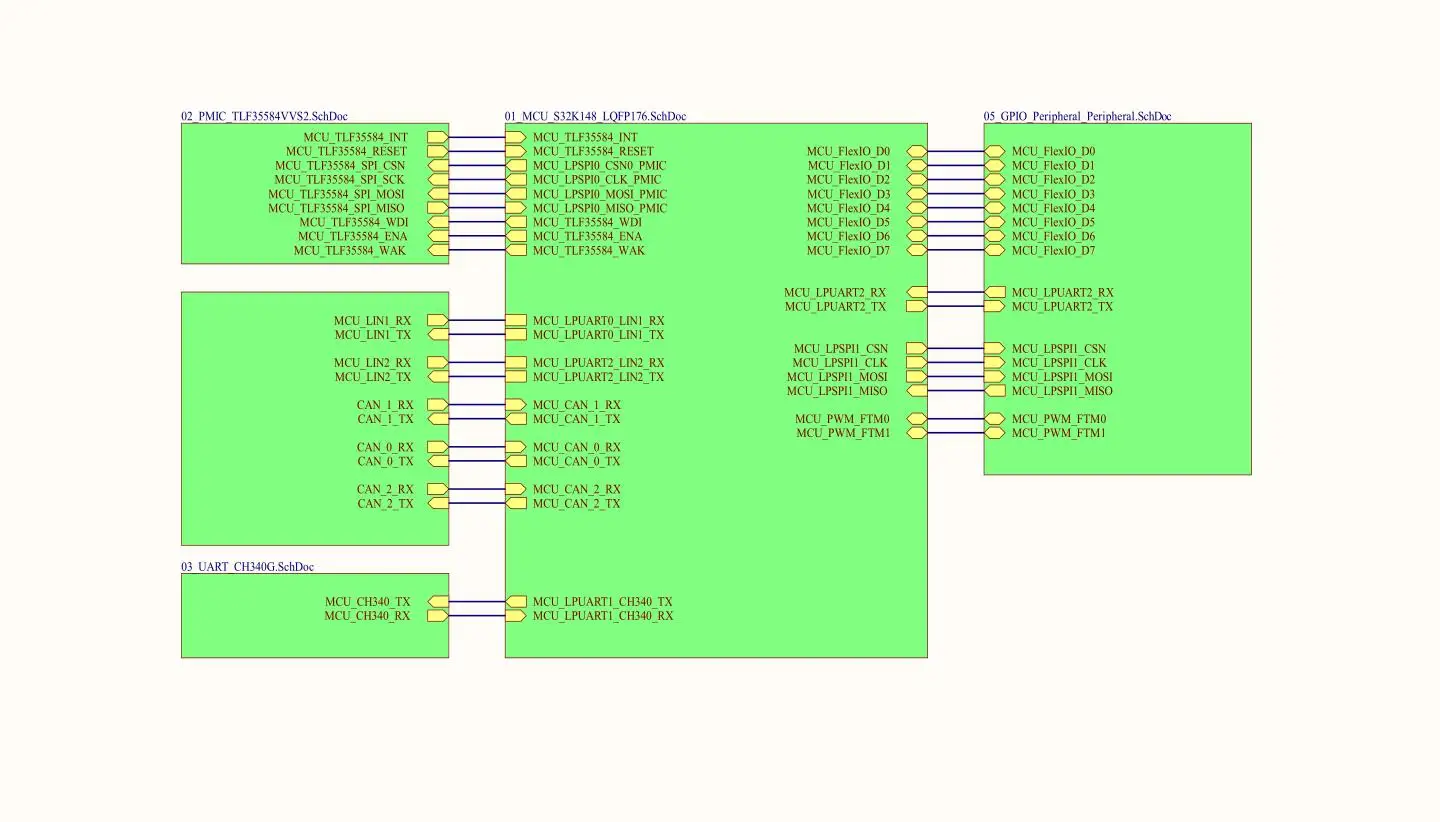This screenshot has height=822, width=1440.
Task: Select the CAN_1_TX sheet entry icon
Action: point(438,419)
